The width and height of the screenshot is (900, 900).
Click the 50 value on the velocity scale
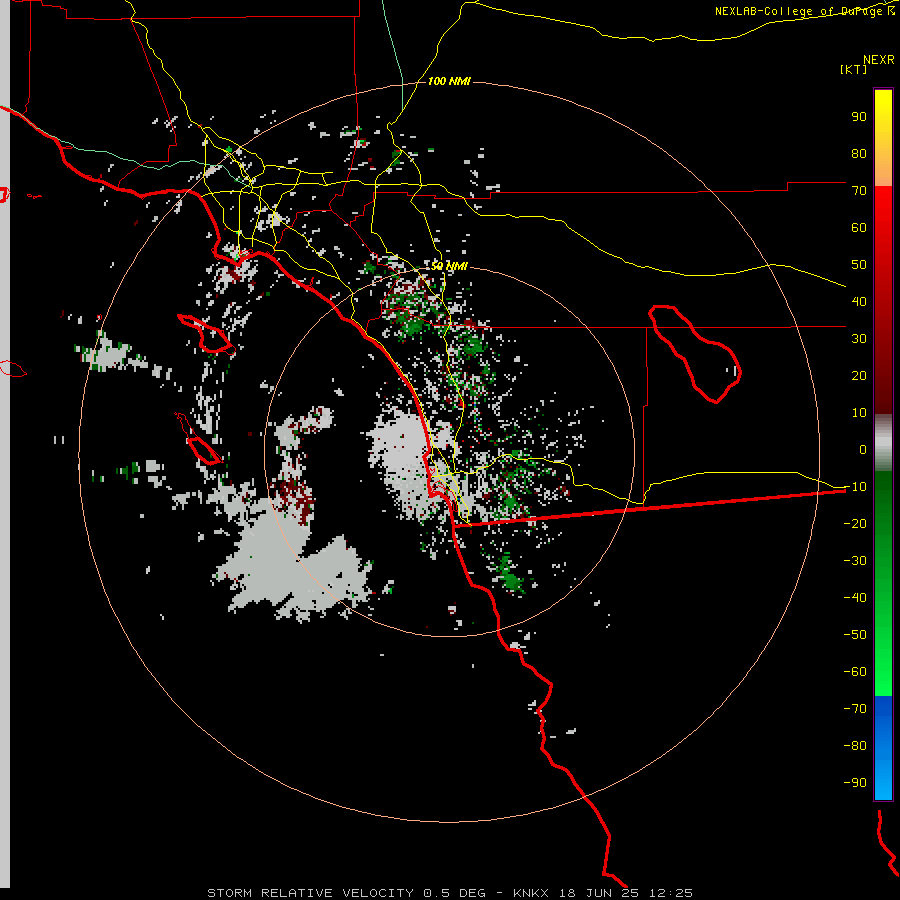click(859, 265)
